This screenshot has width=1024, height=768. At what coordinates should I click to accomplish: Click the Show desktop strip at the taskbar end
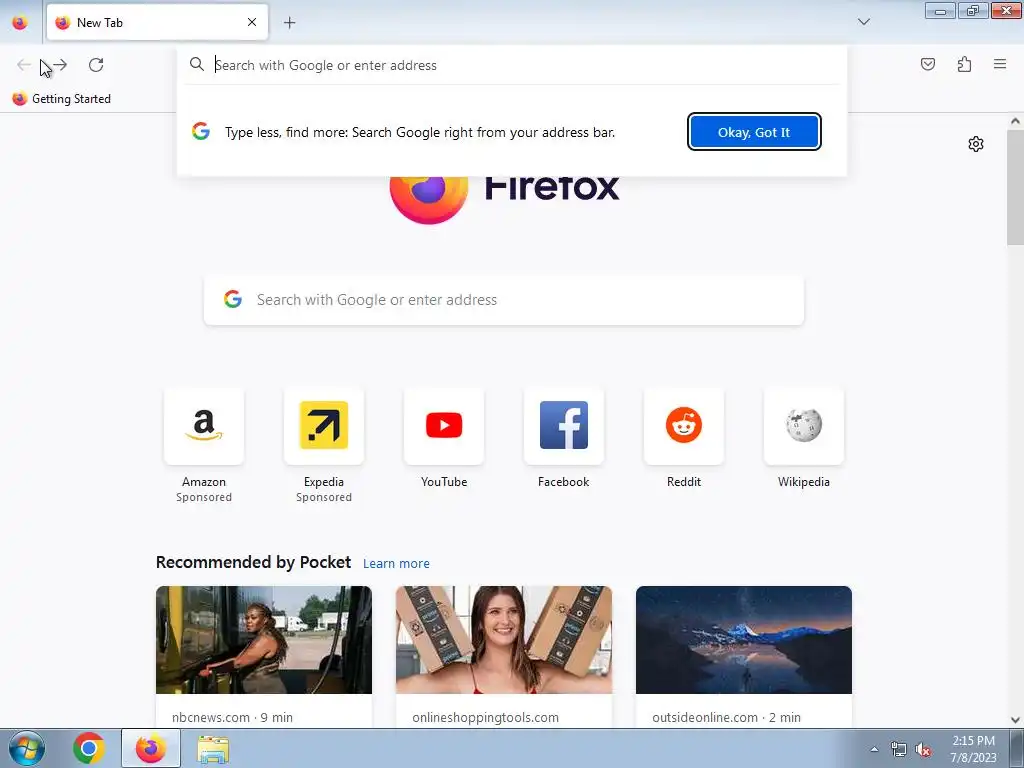1017,748
